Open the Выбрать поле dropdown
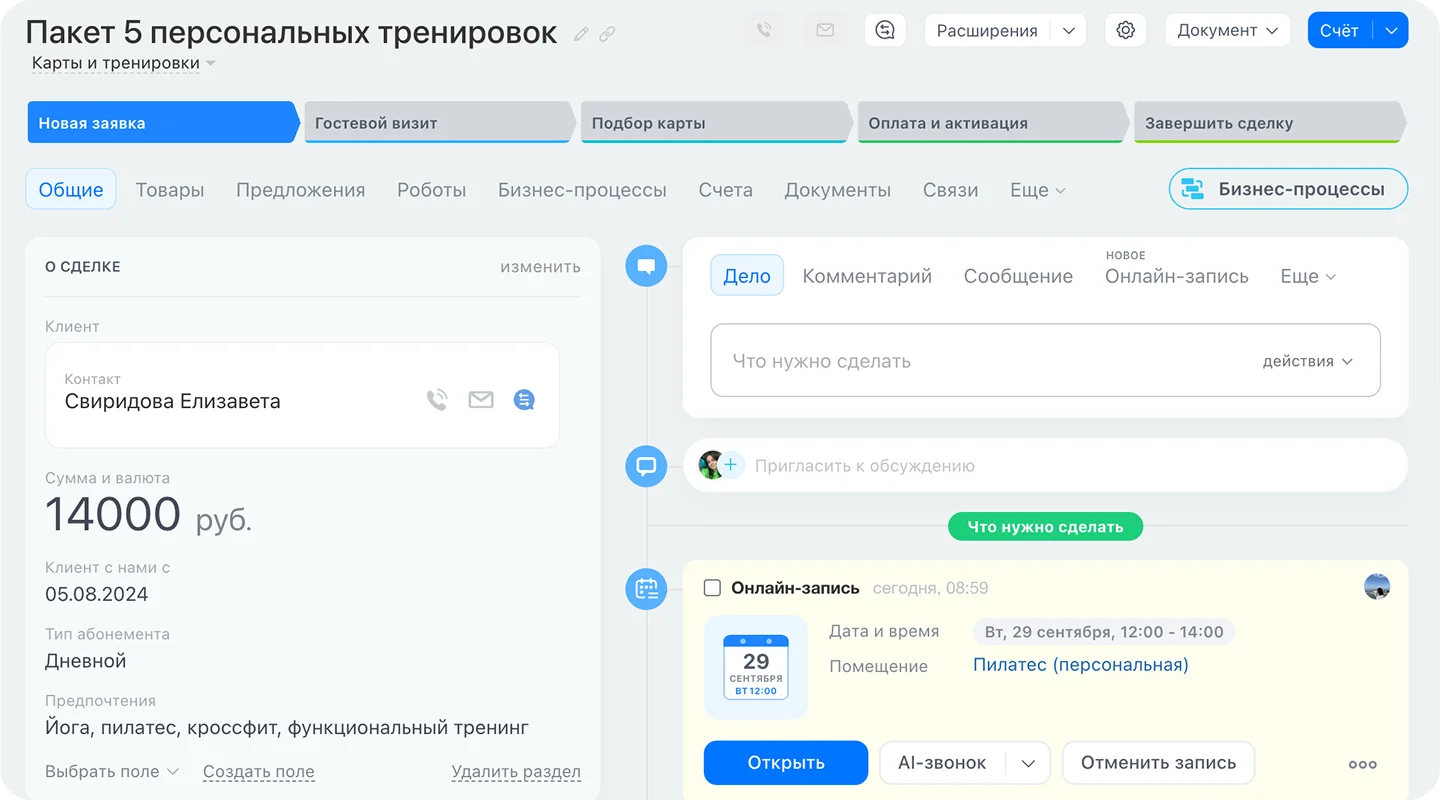The width and height of the screenshot is (1440, 800). 112,771
